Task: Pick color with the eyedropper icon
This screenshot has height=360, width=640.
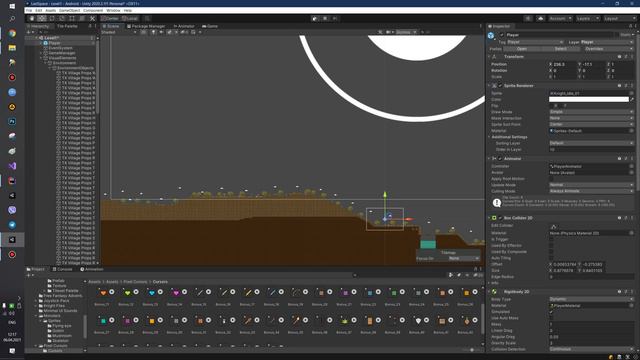Action: pos(632,100)
